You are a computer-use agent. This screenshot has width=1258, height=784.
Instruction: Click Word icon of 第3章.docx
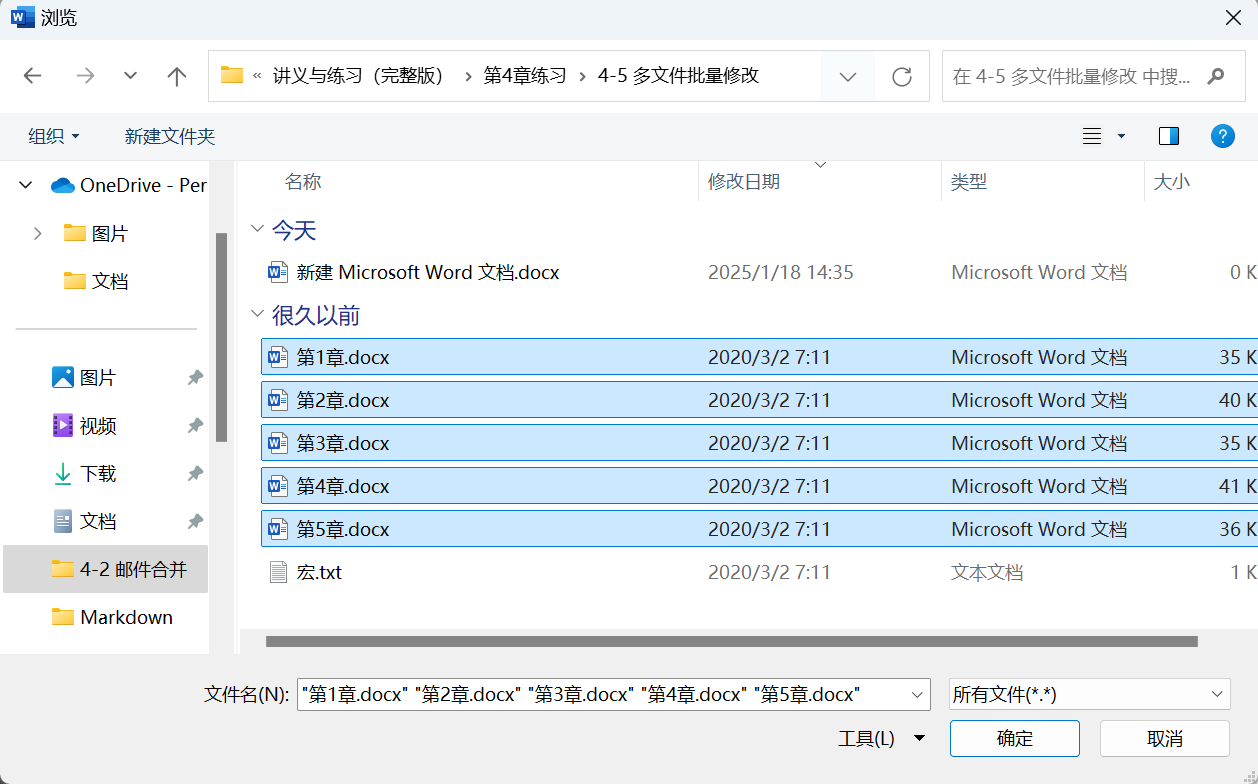[278, 443]
